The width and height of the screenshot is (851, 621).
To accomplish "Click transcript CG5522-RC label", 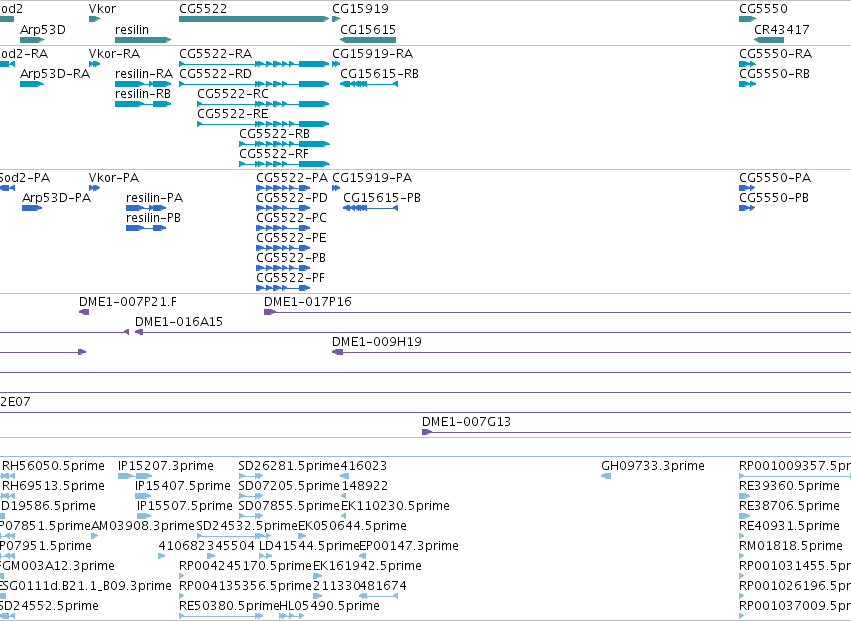I will tap(233, 93).
